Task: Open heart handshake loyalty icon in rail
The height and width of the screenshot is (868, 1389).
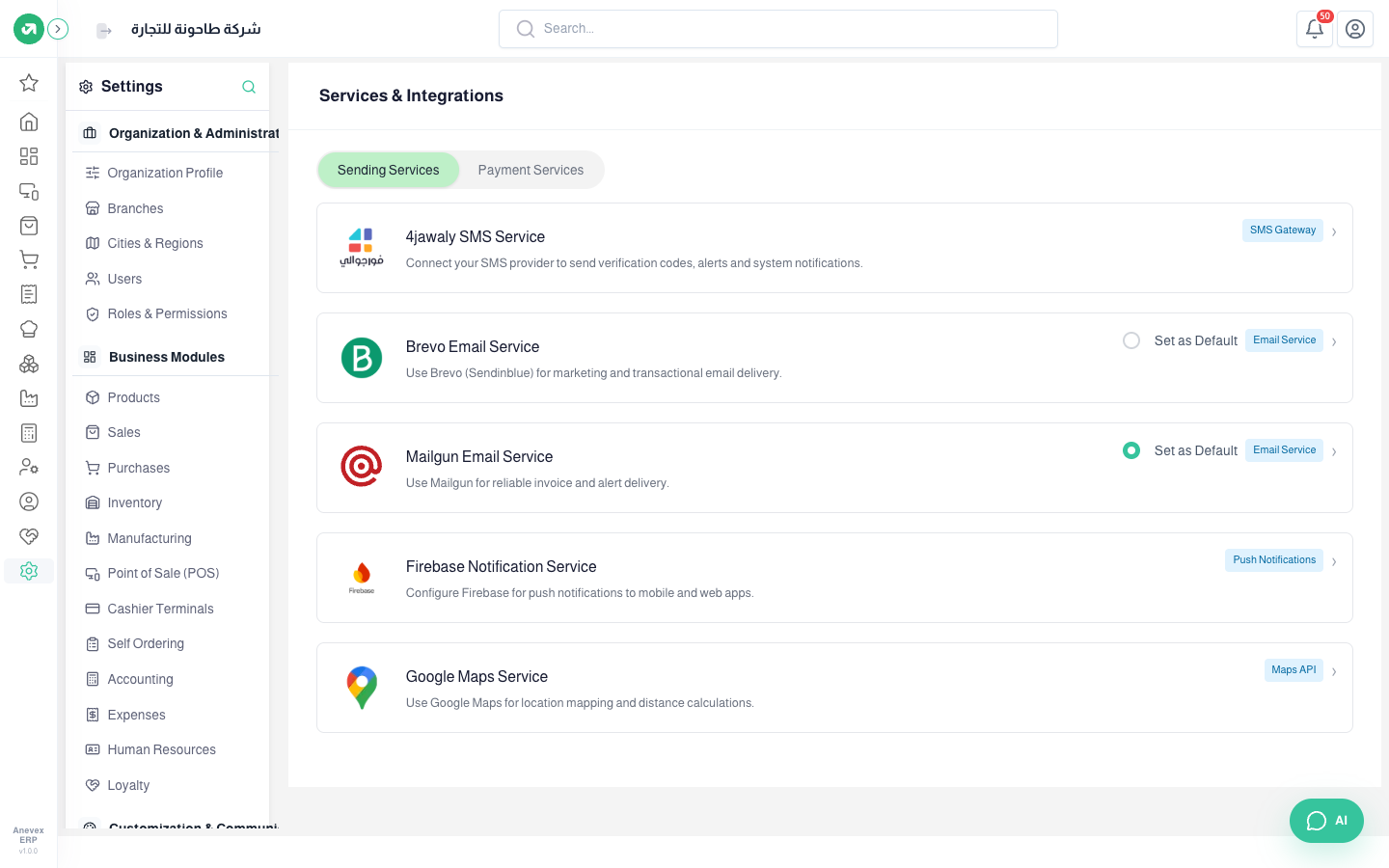Action: [29, 536]
